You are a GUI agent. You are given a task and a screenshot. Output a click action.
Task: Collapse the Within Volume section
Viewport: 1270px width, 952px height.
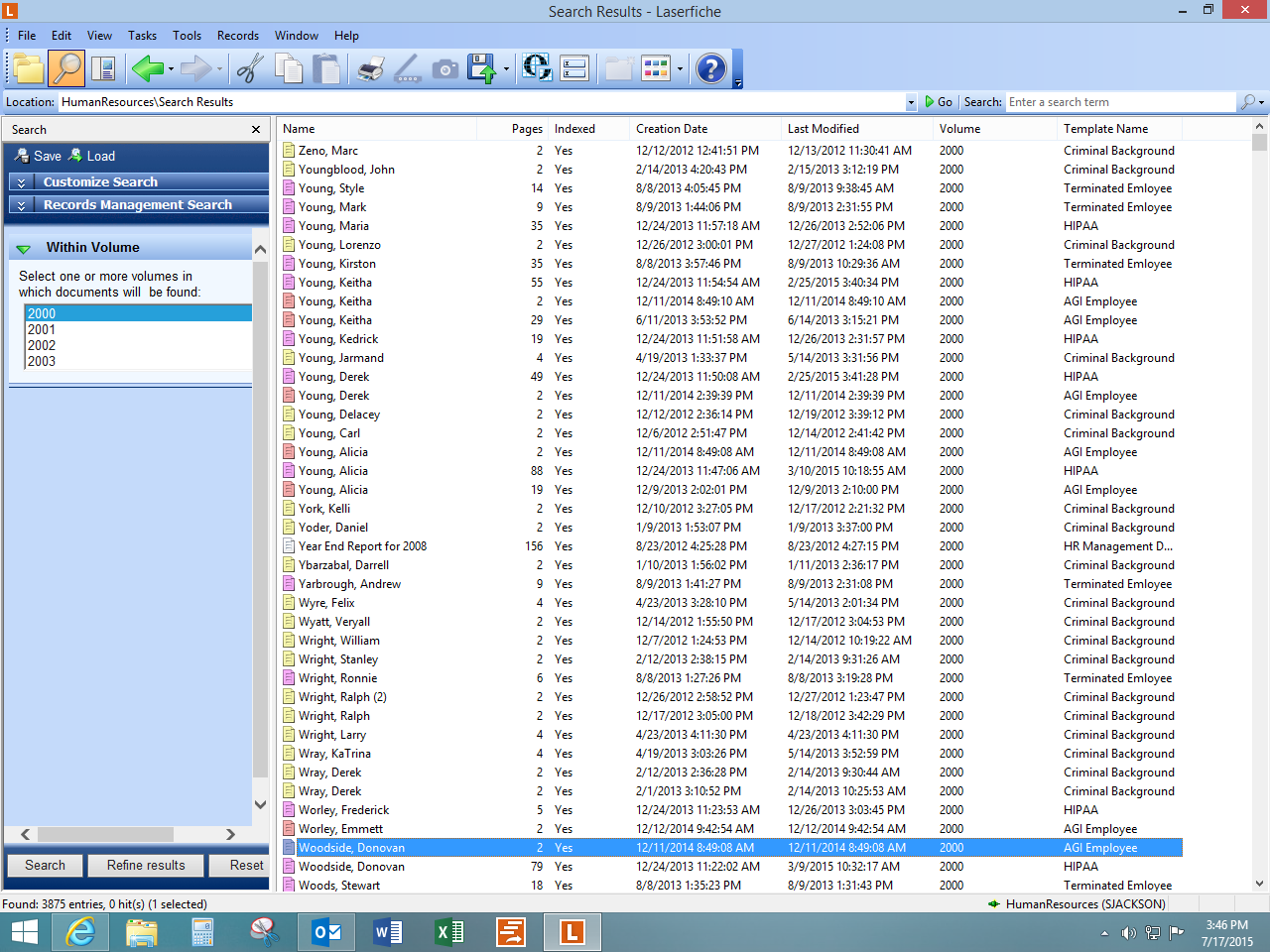pyautogui.click(x=24, y=248)
